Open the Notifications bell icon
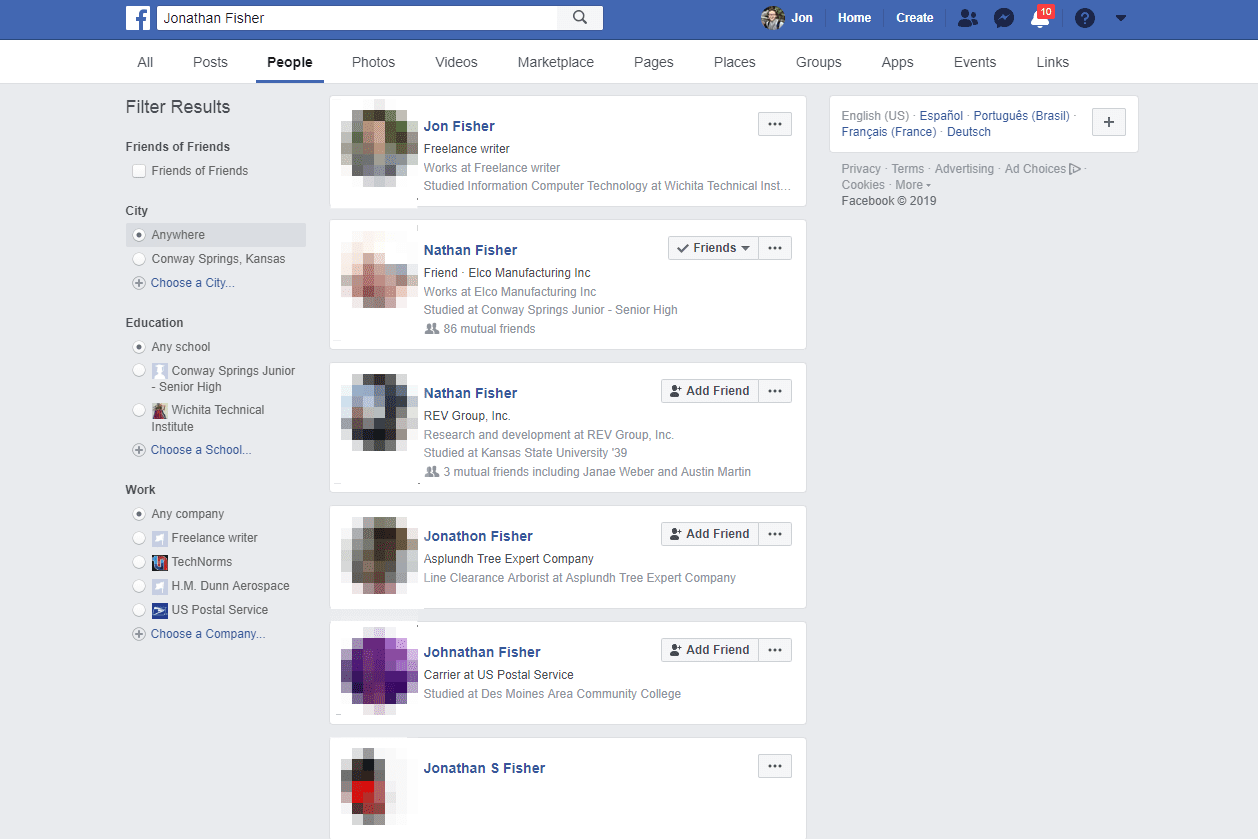The height and width of the screenshot is (839, 1258). (1040, 18)
